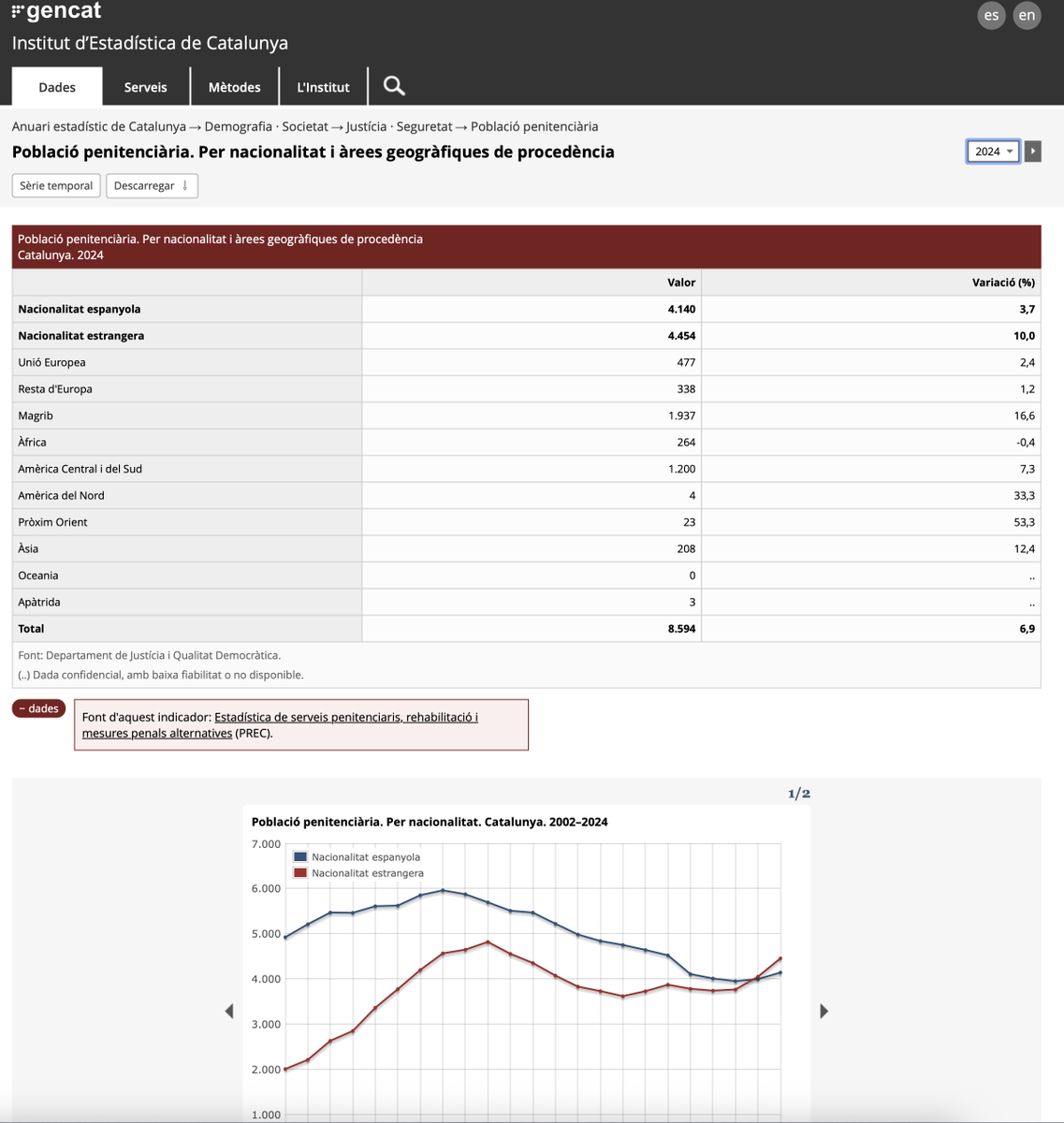The image size is (1064, 1123).
Task: Select the Oceania row label
Action: pyautogui.click(x=38, y=576)
